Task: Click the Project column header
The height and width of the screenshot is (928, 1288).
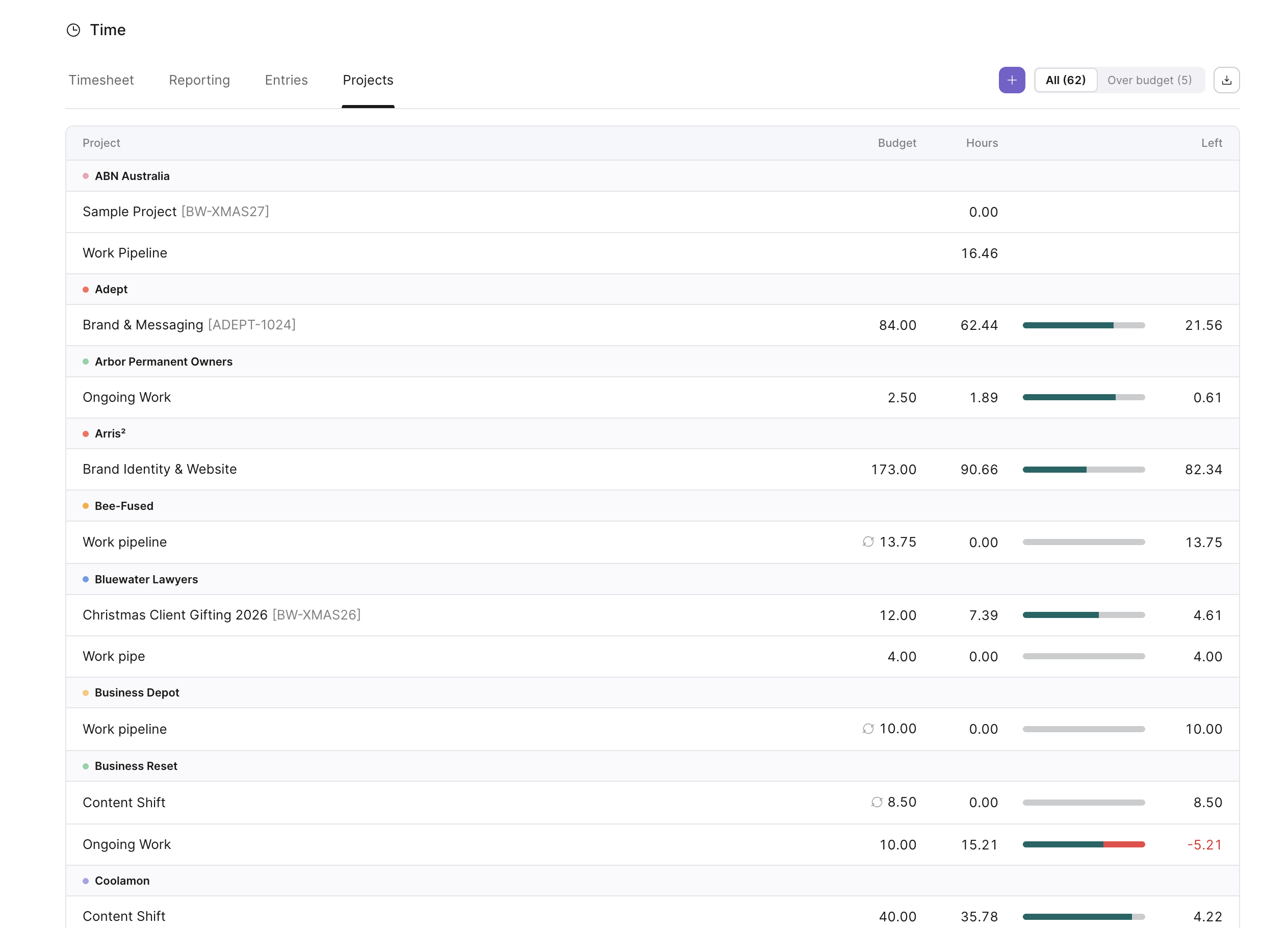Action: pos(101,143)
